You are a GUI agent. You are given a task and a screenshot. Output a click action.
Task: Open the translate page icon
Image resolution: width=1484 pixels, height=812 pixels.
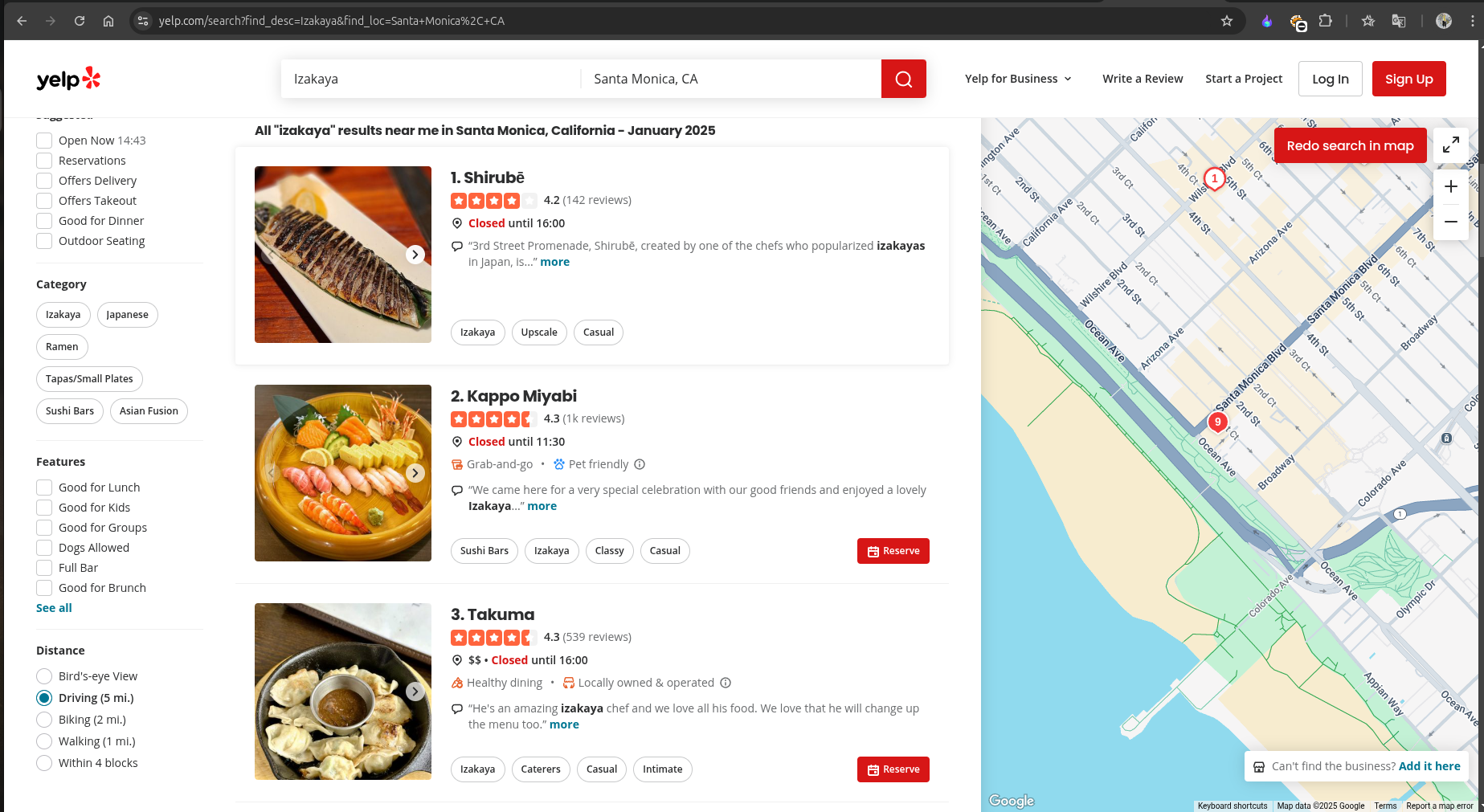pyautogui.click(x=1399, y=21)
